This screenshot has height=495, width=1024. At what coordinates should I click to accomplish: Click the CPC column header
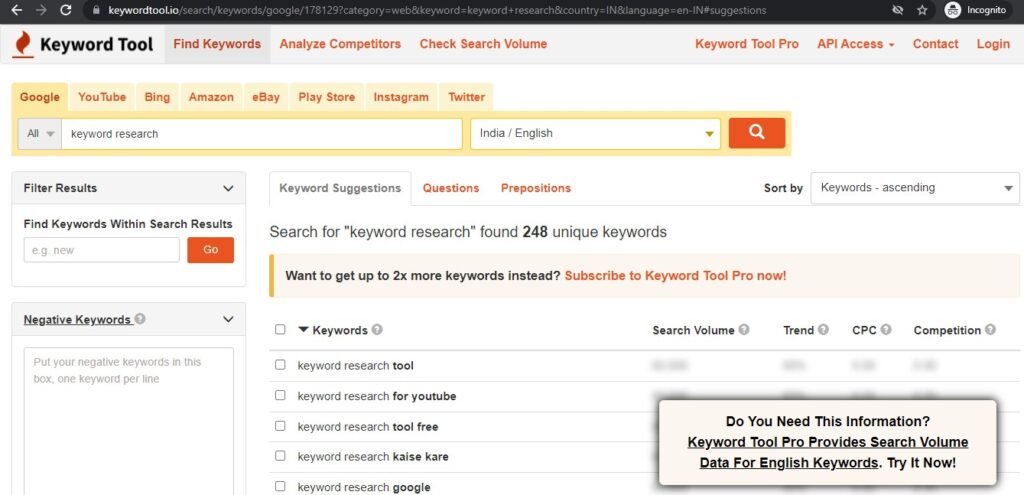(x=864, y=330)
